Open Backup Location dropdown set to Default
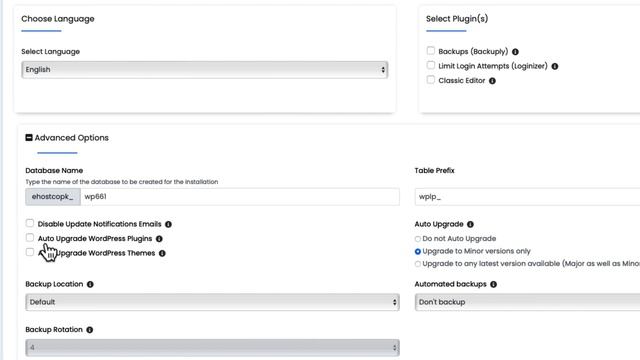Screen dimensions: 640x360 pyautogui.click(x=212, y=302)
